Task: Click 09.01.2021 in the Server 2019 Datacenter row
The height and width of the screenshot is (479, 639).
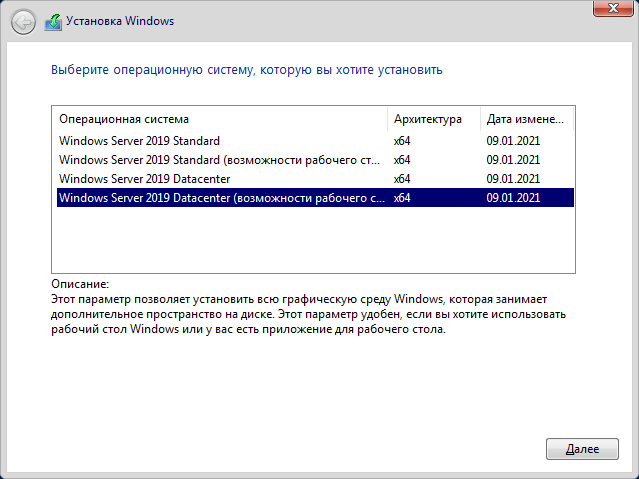Action: [x=513, y=179]
